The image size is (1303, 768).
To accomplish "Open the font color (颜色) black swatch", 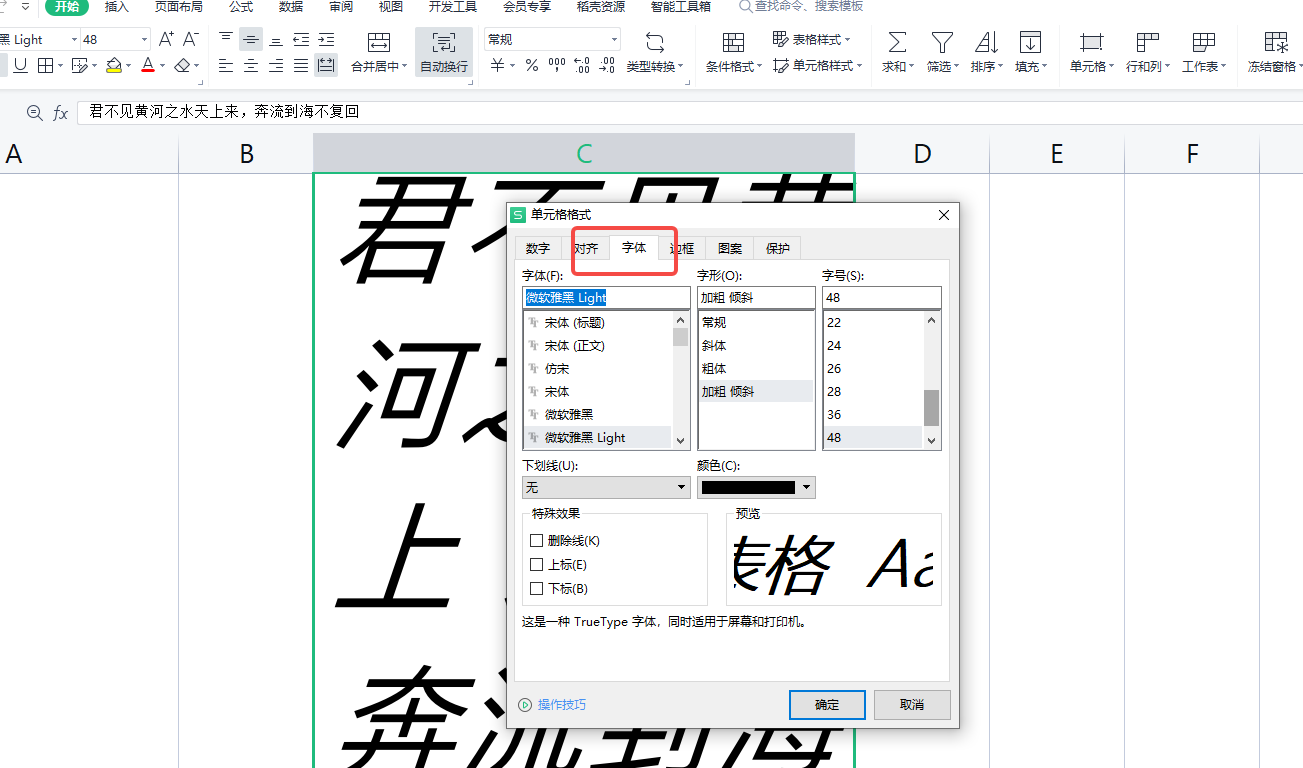I will pyautogui.click(x=756, y=488).
